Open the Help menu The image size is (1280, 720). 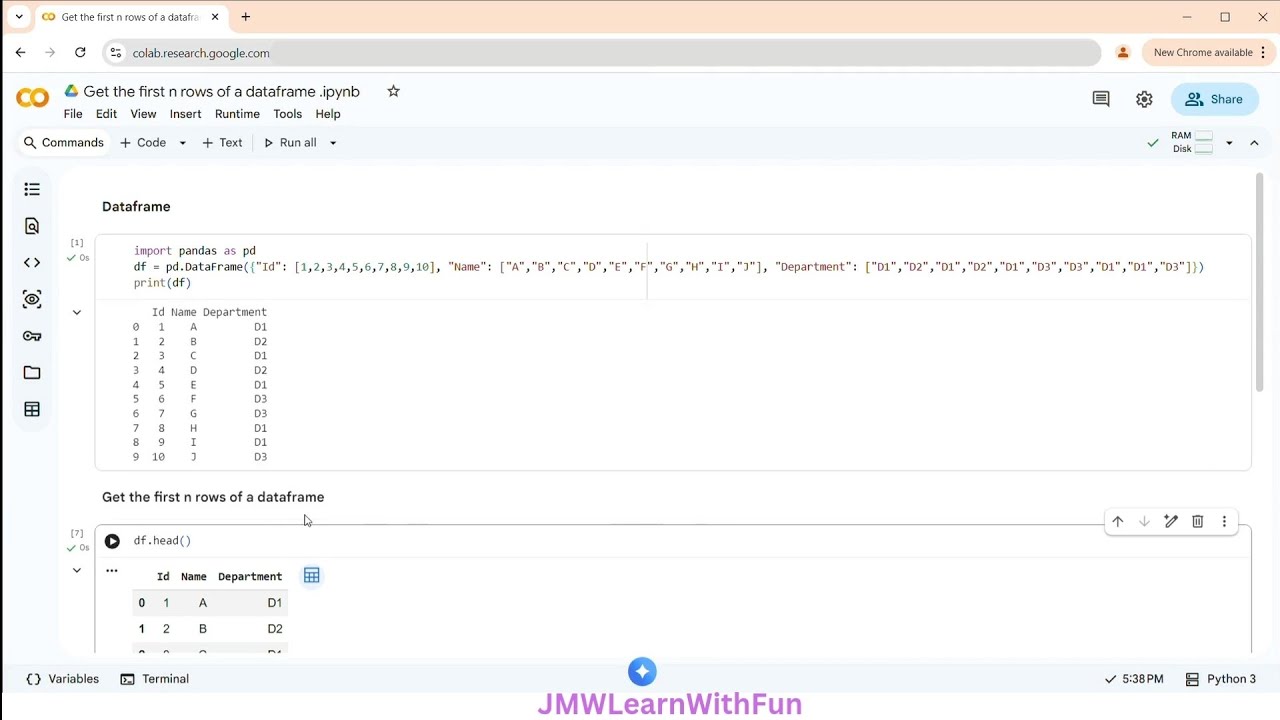pos(328,114)
